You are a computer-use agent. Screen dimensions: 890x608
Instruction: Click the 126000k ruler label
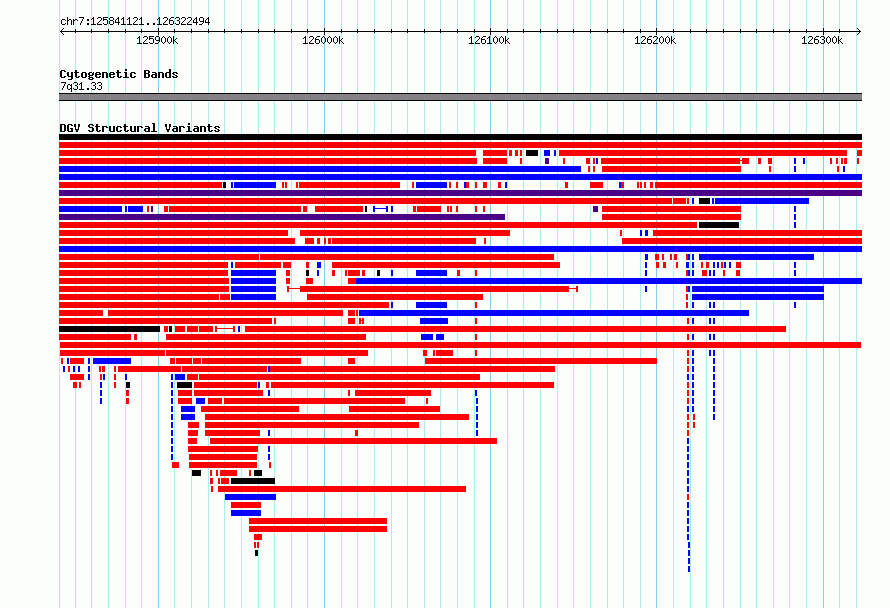tap(323, 40)
